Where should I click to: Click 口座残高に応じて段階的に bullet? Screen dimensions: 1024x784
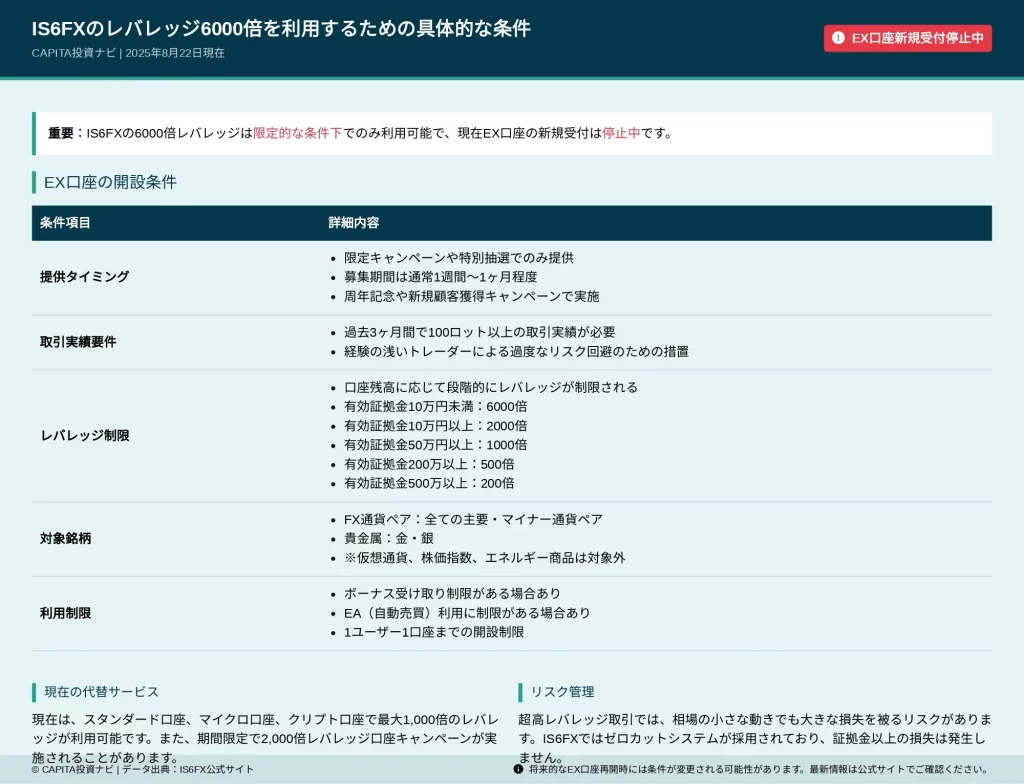tap(491, 387)
